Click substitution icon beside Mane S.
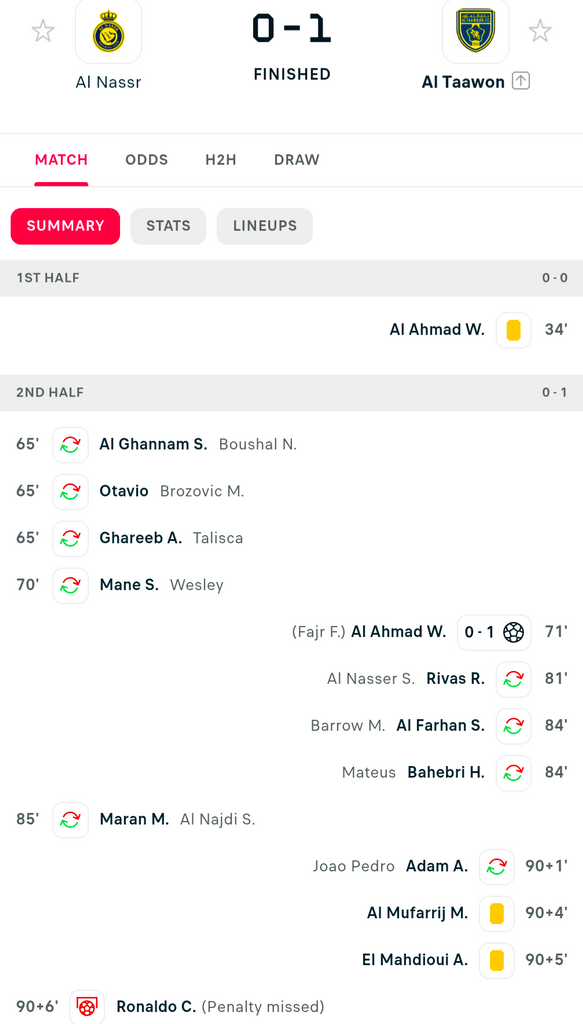Viewport: 583px width, 1024px height. [x=71, y=585]
